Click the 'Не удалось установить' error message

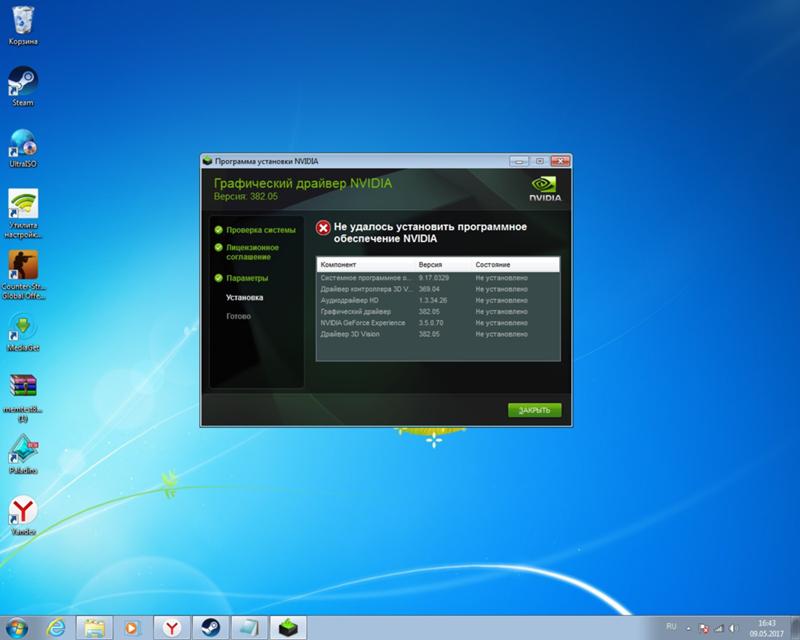(430, 233)
